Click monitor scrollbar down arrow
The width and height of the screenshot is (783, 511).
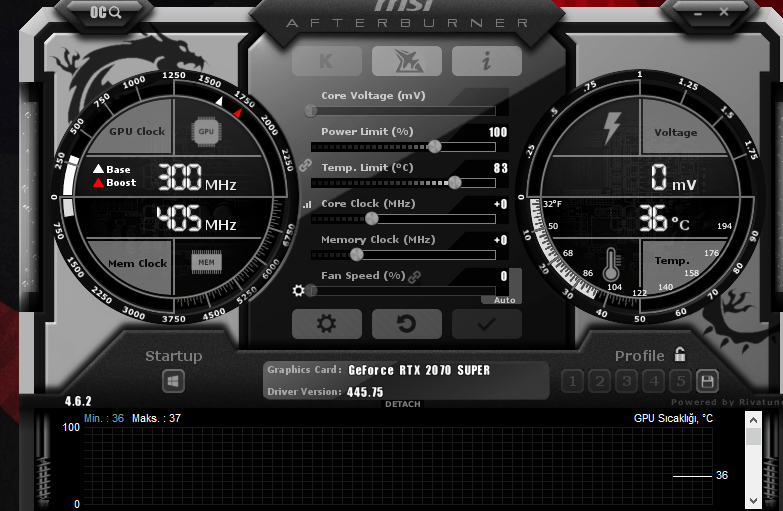coord(753,500)
